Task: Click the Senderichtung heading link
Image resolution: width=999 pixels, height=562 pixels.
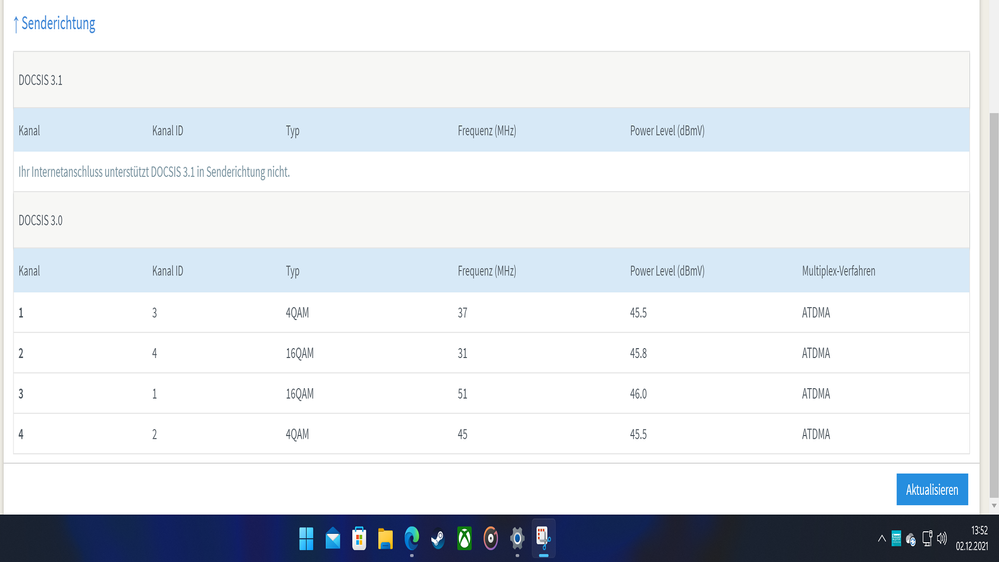Action: click(58, 24)
